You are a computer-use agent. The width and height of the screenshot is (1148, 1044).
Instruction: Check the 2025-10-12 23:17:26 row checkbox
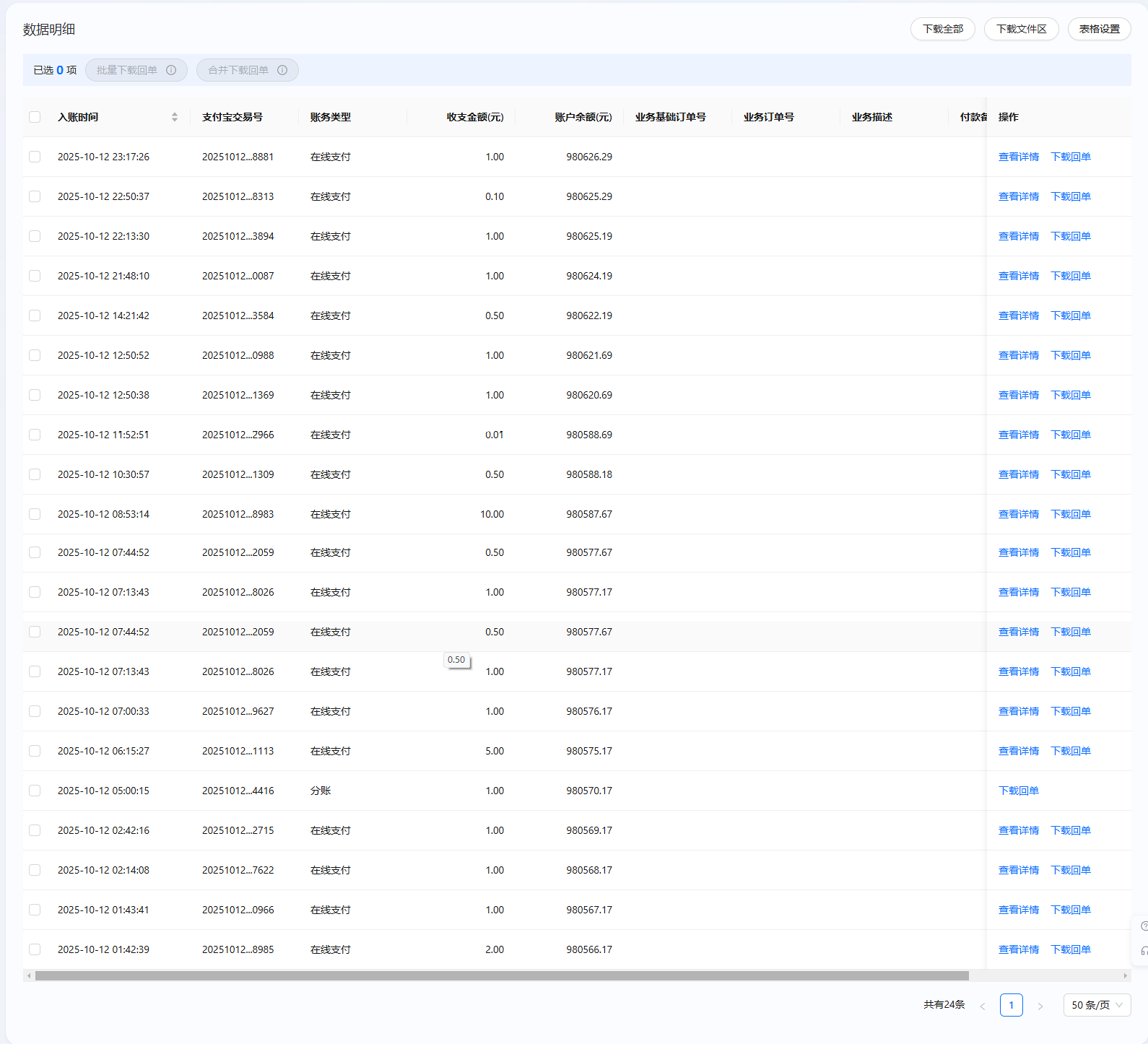point(35,157)
